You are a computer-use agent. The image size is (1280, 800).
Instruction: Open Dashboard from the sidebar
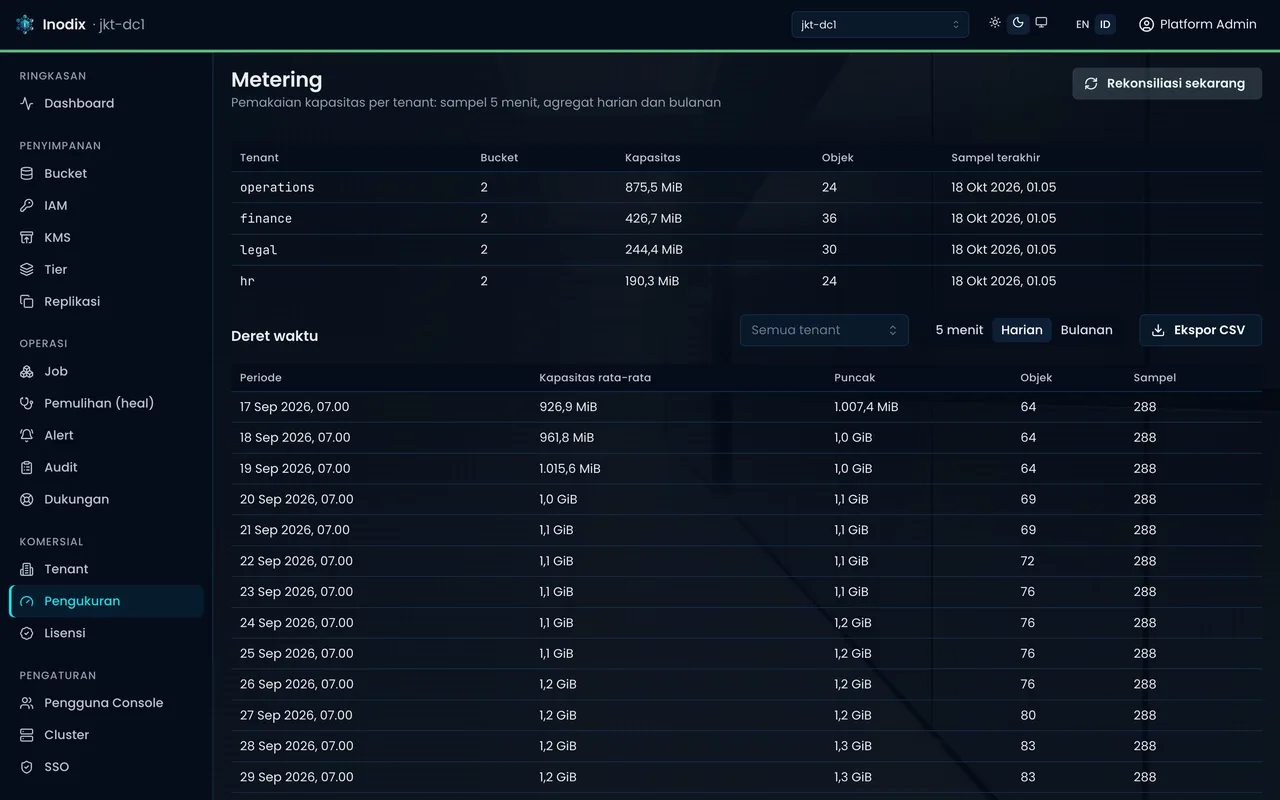click(106, 103)
